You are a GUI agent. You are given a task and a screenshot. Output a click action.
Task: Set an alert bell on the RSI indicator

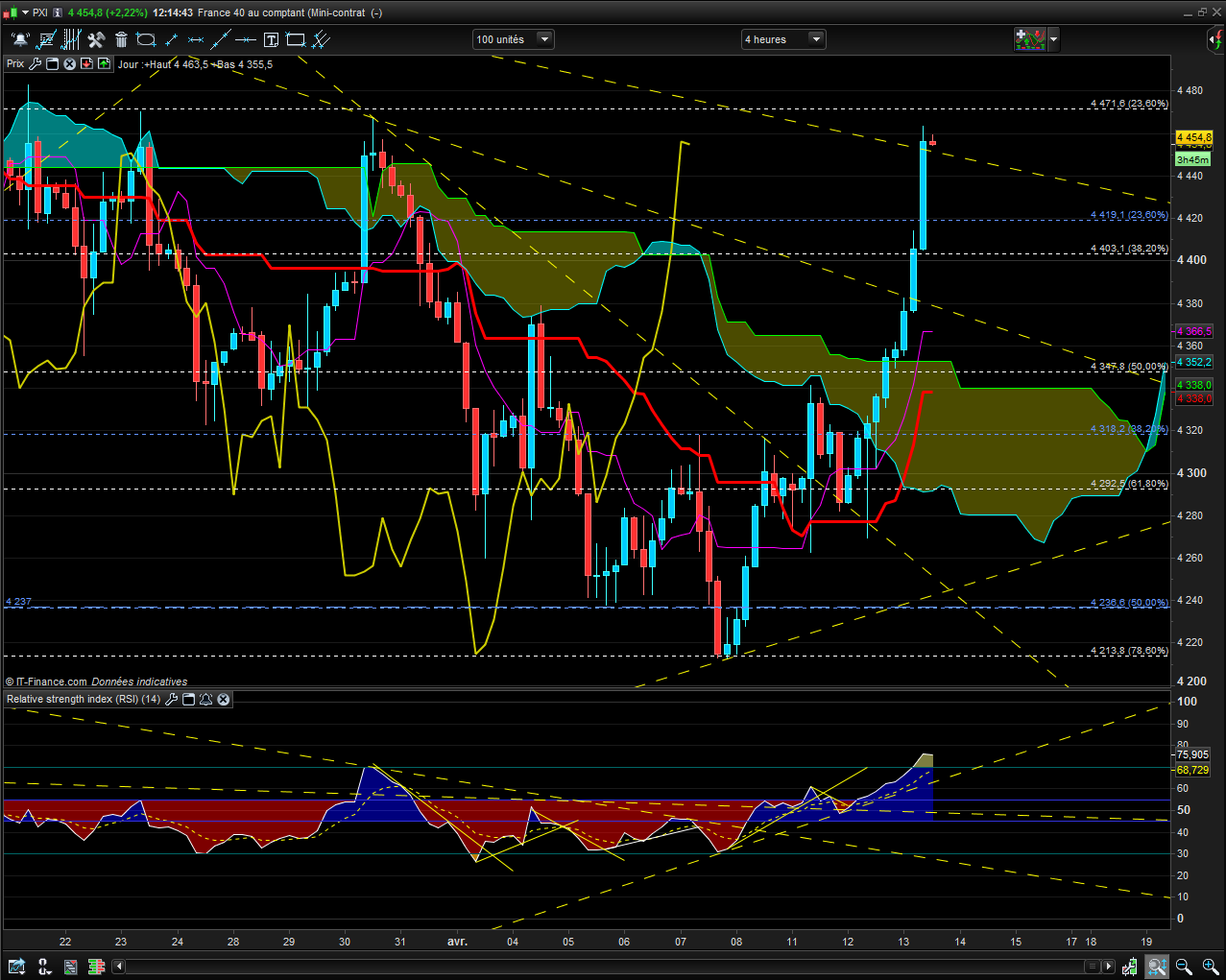tap(205, 699)
